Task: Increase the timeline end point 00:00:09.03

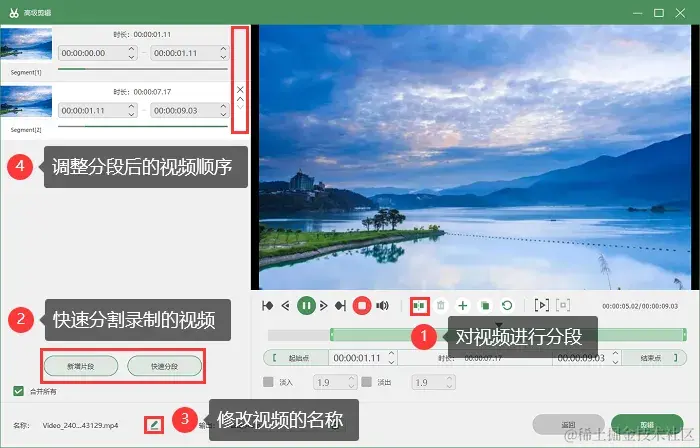Action: (616, 354)
